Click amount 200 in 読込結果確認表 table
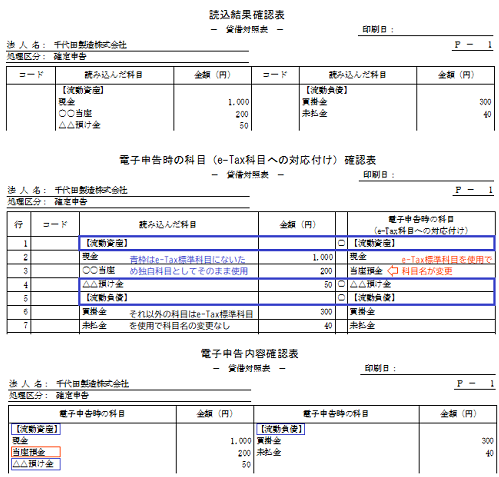The height and width of the screenshot is (477, 499). pyautogui.click(x=242, y=114)
